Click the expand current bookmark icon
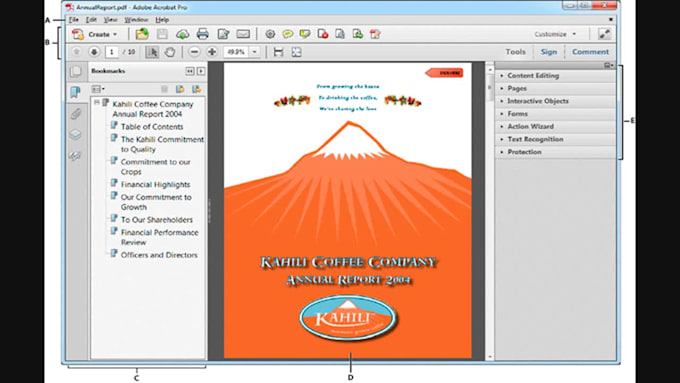The width and height of the screenshot is (680, 383). tap(196, 89)
